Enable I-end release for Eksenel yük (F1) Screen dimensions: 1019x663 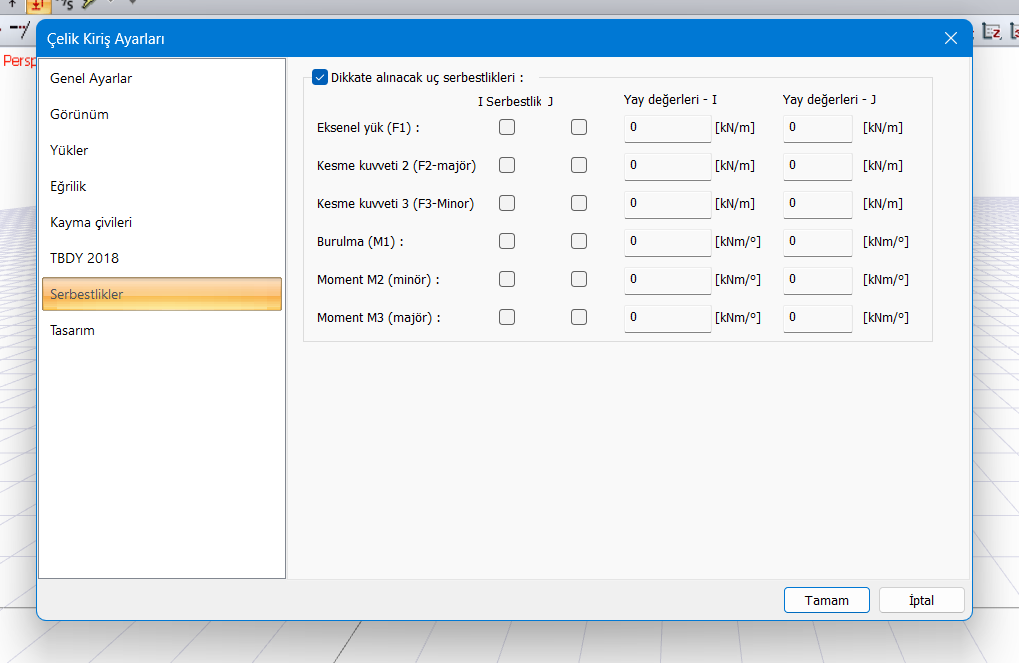507,127
